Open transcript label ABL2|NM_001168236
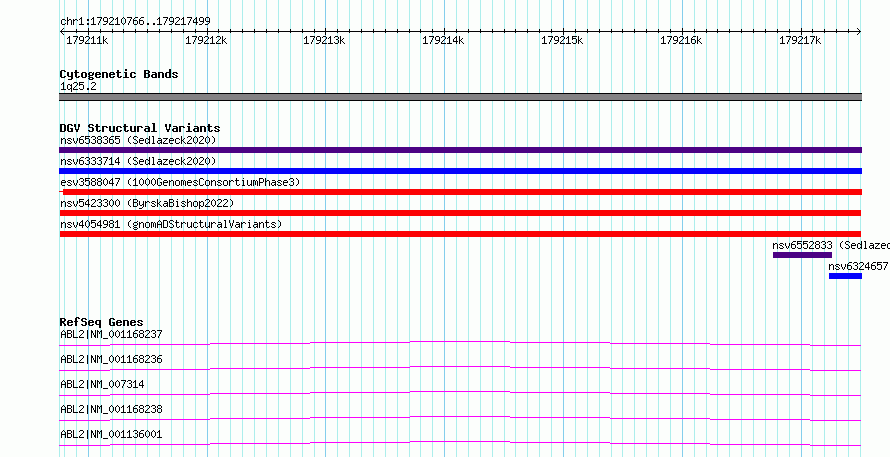890x457 pixels. pyautogui.click(x=111, y=359)
